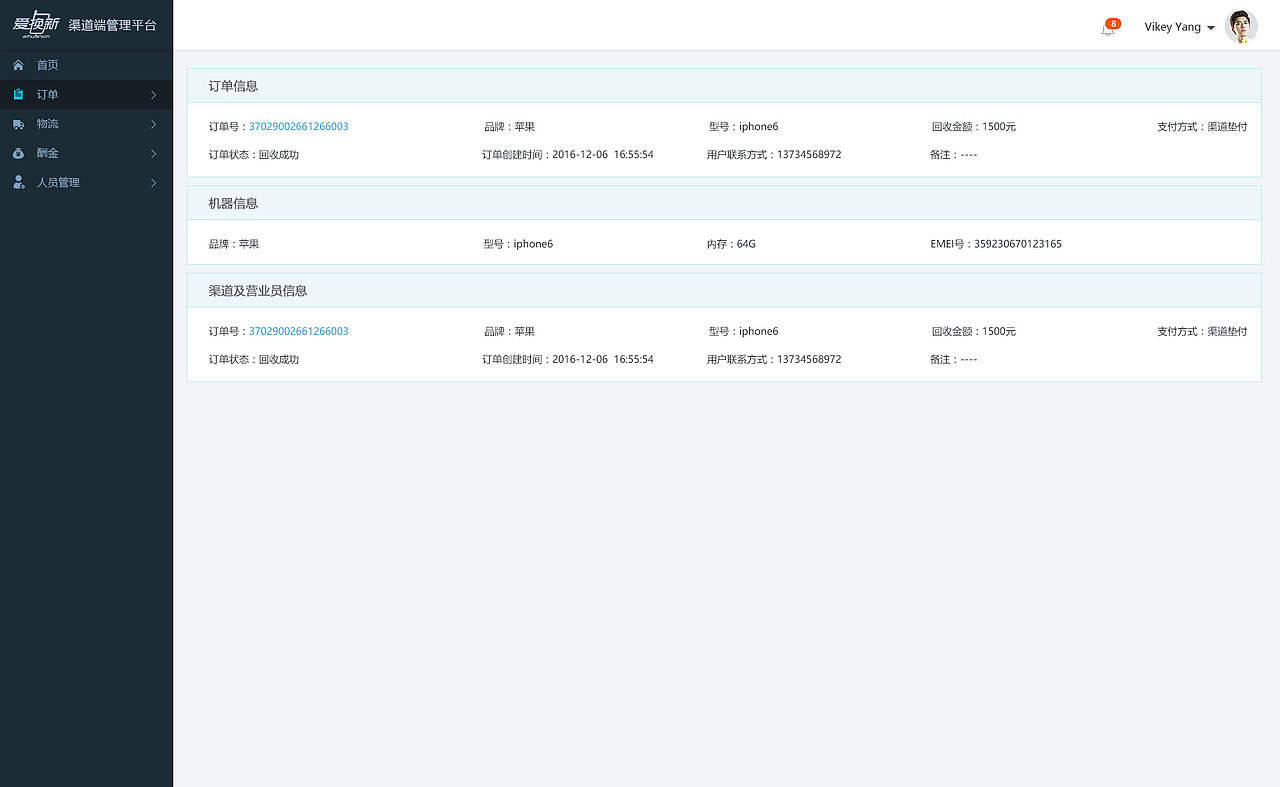Click the truck icon beside 物流
Image resolution: width=1280 pixels, height=787 pixels.
click(x=18, y=124)
